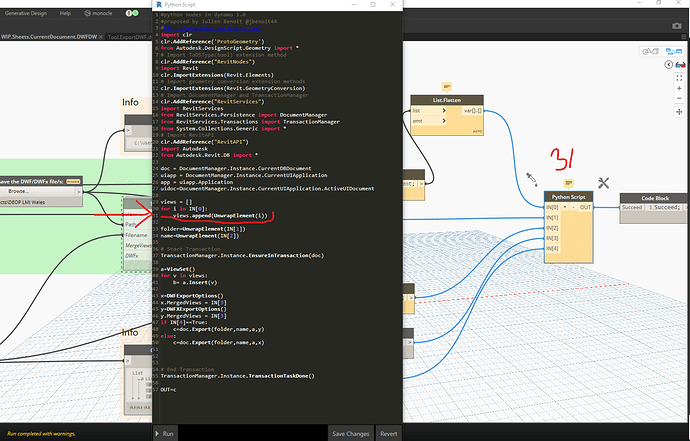690x441 pixels.
Task: Click the note bubble above Python Script node
Action: point(569,183)
